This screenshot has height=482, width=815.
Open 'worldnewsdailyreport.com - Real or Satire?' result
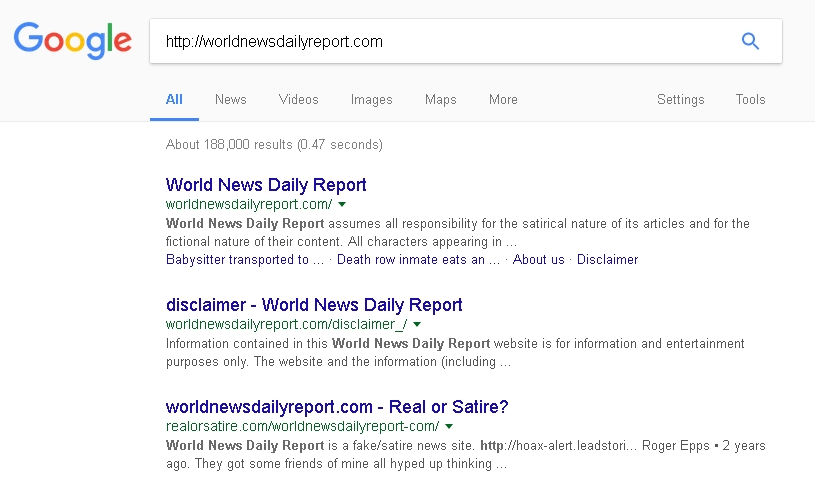(337, 407)
